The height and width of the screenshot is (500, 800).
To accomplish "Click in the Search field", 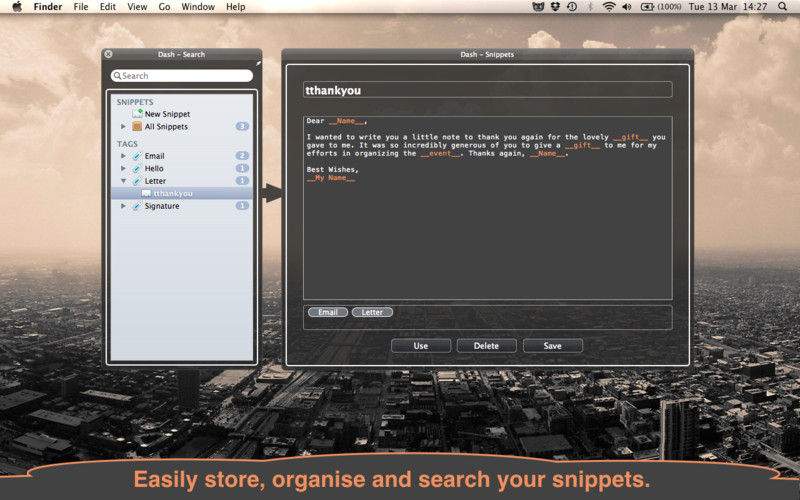I will pos(182,76).
